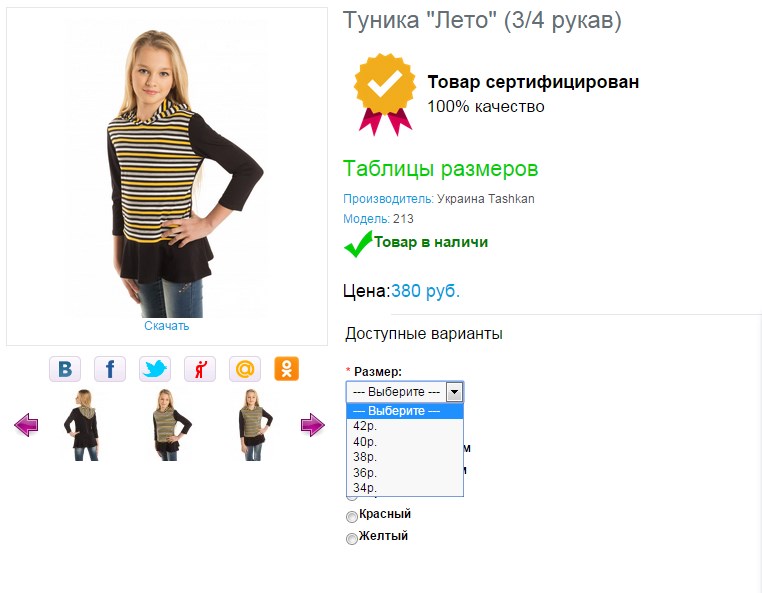Viewport: 762px width, 593px height.
Task: Click the main striped tunic product photo
Action: pyautogui.click(x=167, y=170)
